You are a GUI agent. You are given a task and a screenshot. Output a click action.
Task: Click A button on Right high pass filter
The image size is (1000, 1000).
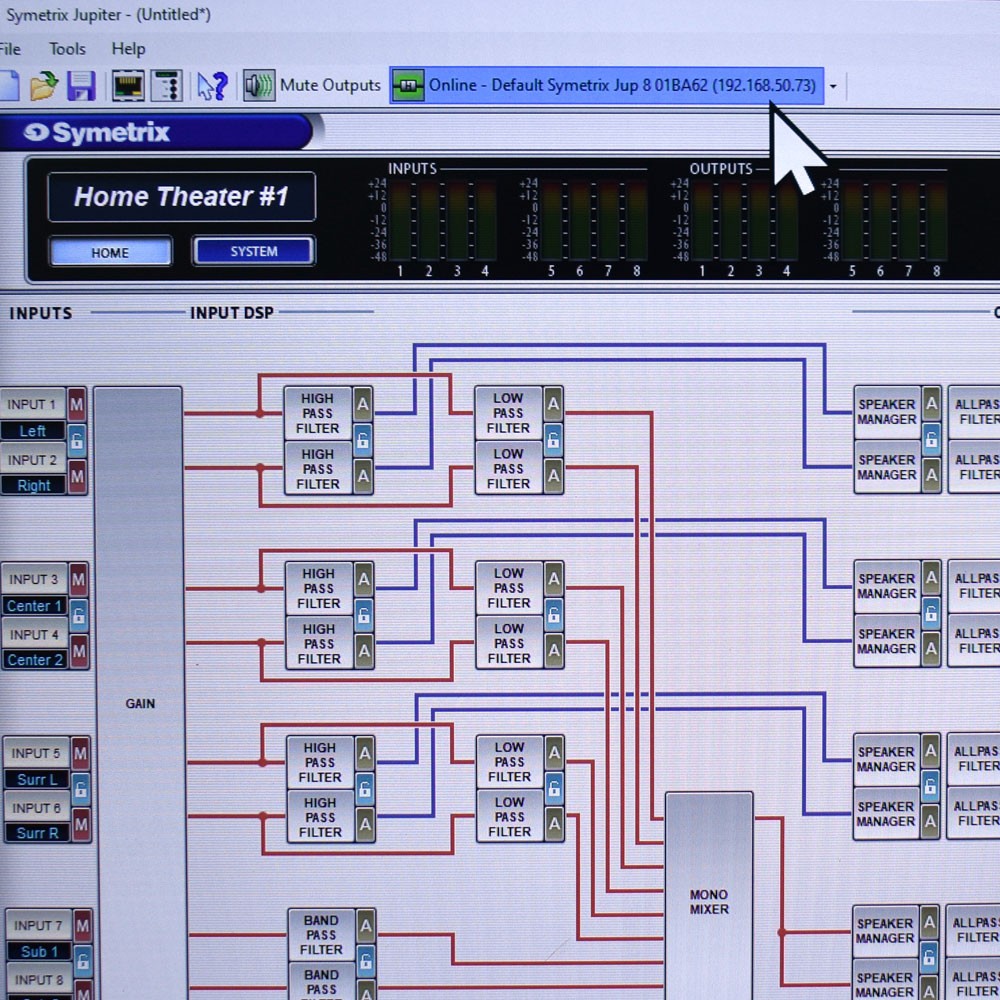coord(363,476)
